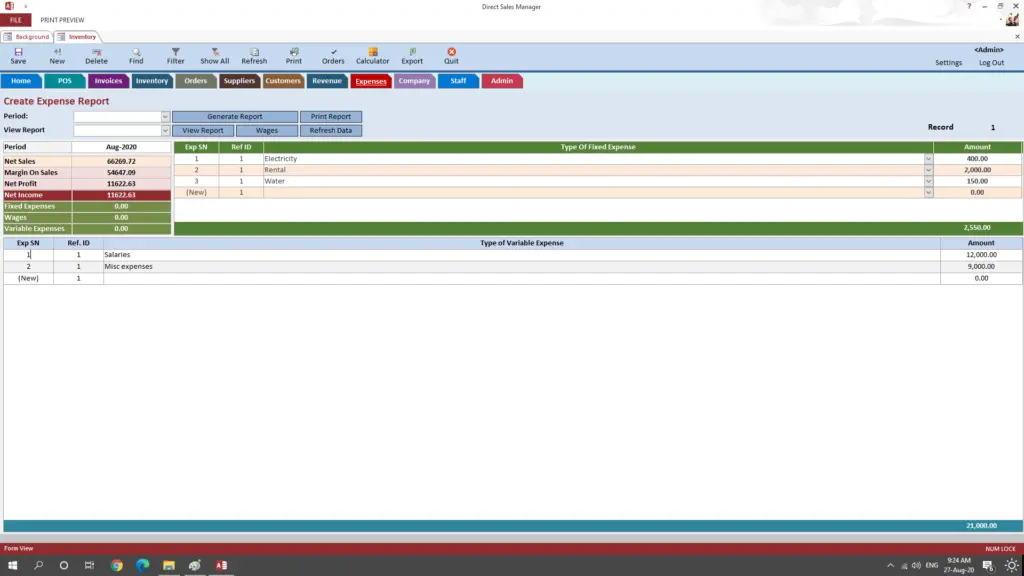This screenshot has height=576, width=1024.
Task: Apply a Filter using the toolbar icon
Action: pyautogui.click(x=175, y=54)
